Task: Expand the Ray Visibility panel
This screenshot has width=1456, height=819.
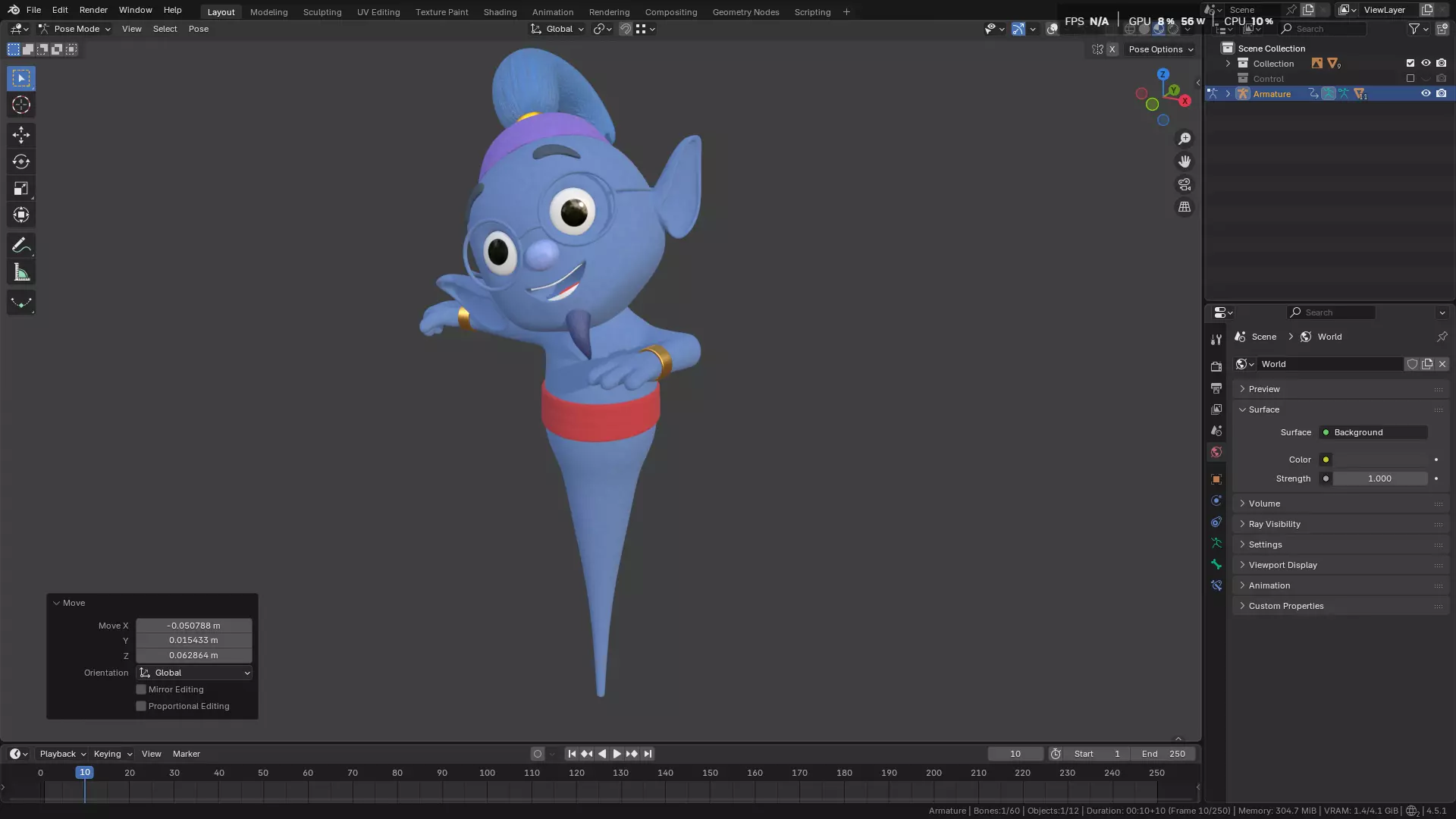Action: (x=1340, y=524)
